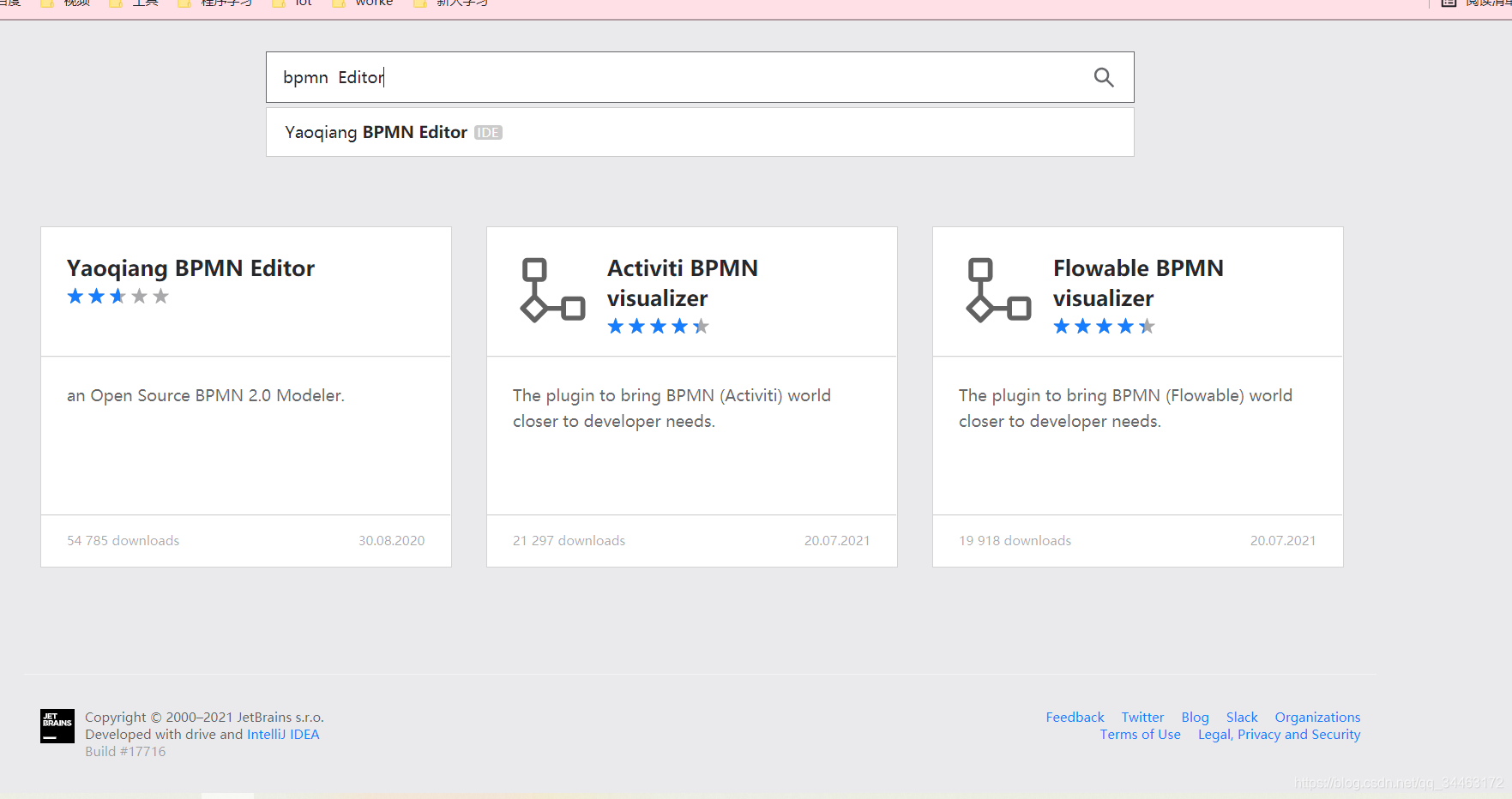Open the Blog footer link
This screenshot has width=1512, height=799.
pos(1195,718)
